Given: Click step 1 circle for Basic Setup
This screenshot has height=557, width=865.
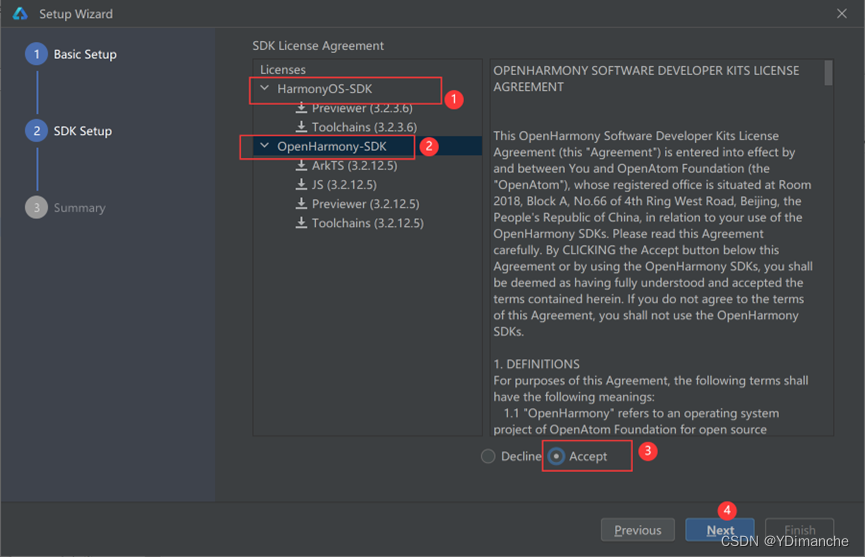Looking at the screenshot, I should [36, 54].
